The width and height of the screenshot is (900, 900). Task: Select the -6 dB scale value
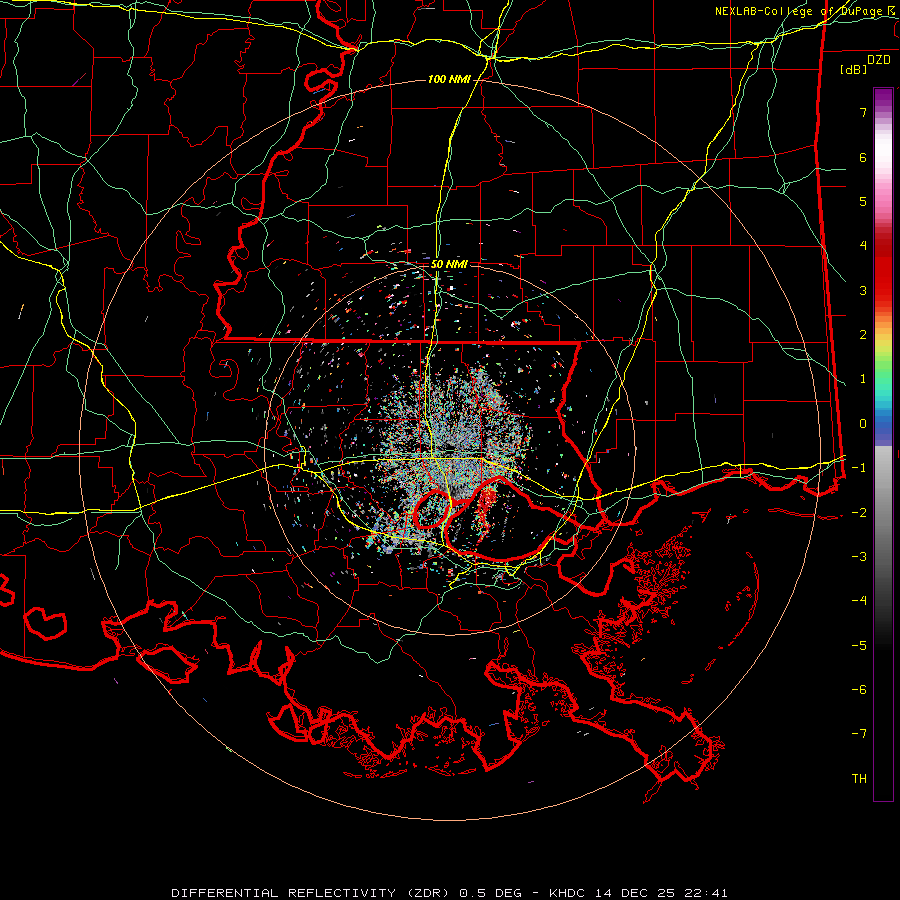click(x=859, y=690)
